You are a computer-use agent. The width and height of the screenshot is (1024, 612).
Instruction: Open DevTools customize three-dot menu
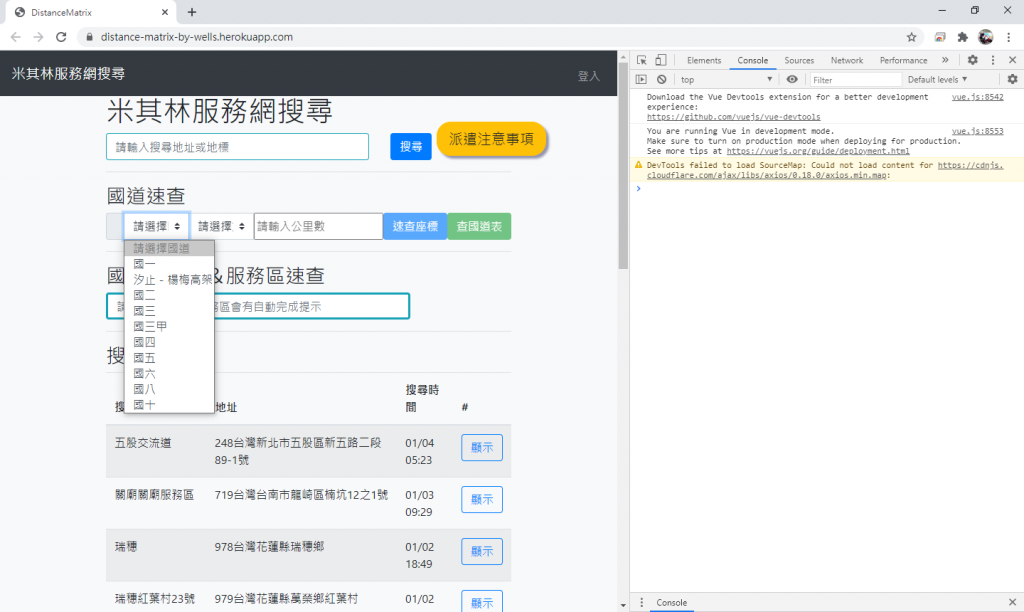(993, 60)
